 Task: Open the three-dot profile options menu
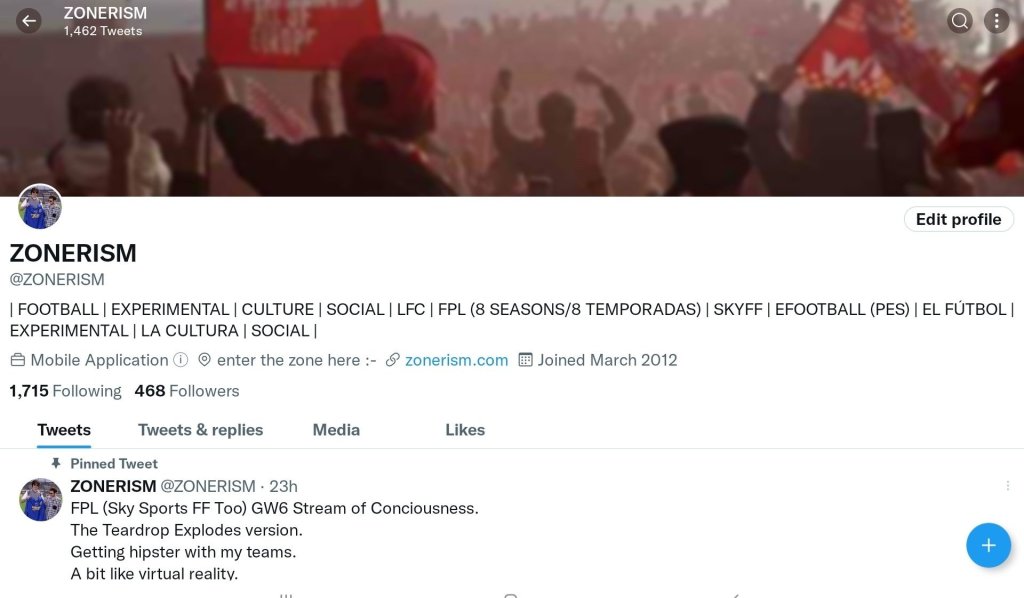click(996, 21)
